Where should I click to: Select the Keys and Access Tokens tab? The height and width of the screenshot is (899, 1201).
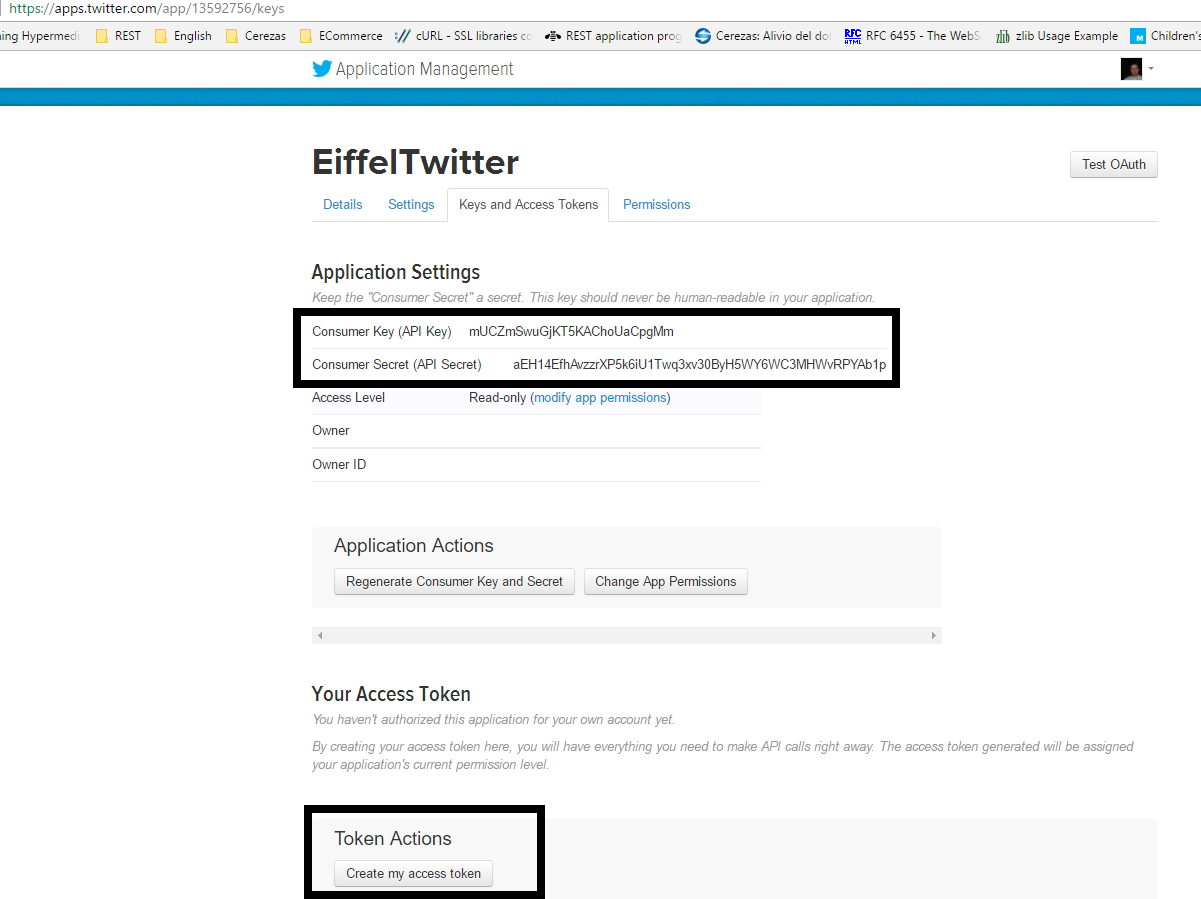point(528,204)
